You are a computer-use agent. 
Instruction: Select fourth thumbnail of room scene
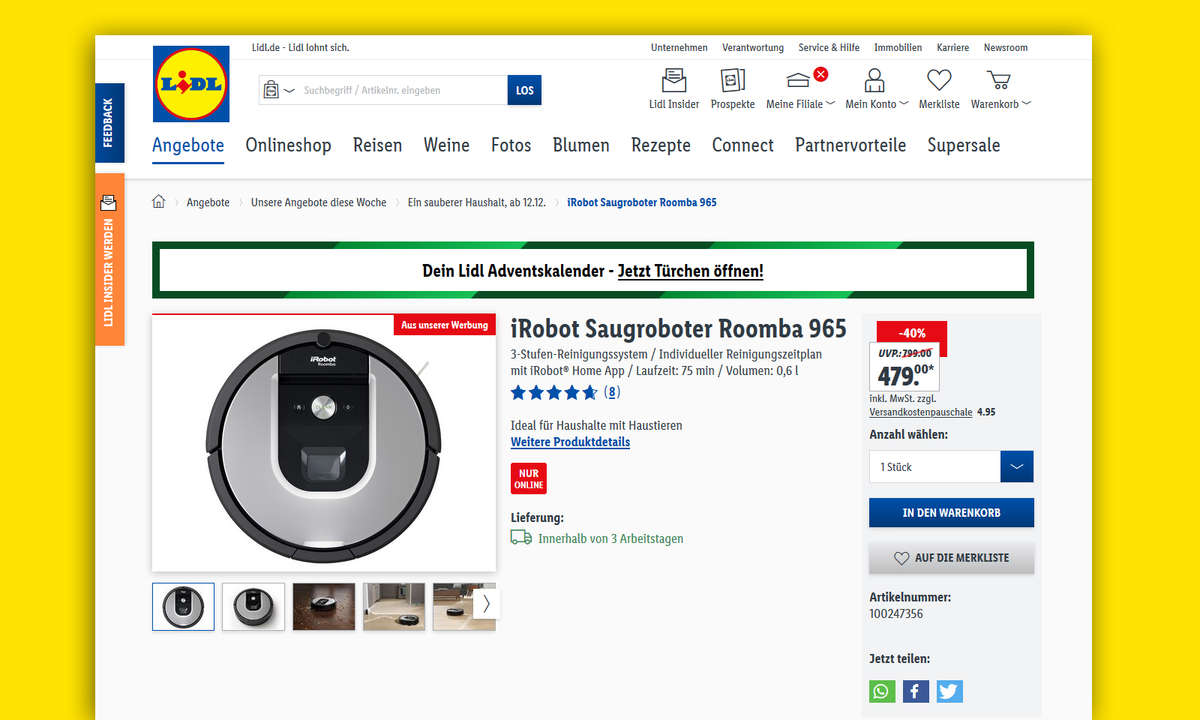click(x=394, y=607)
